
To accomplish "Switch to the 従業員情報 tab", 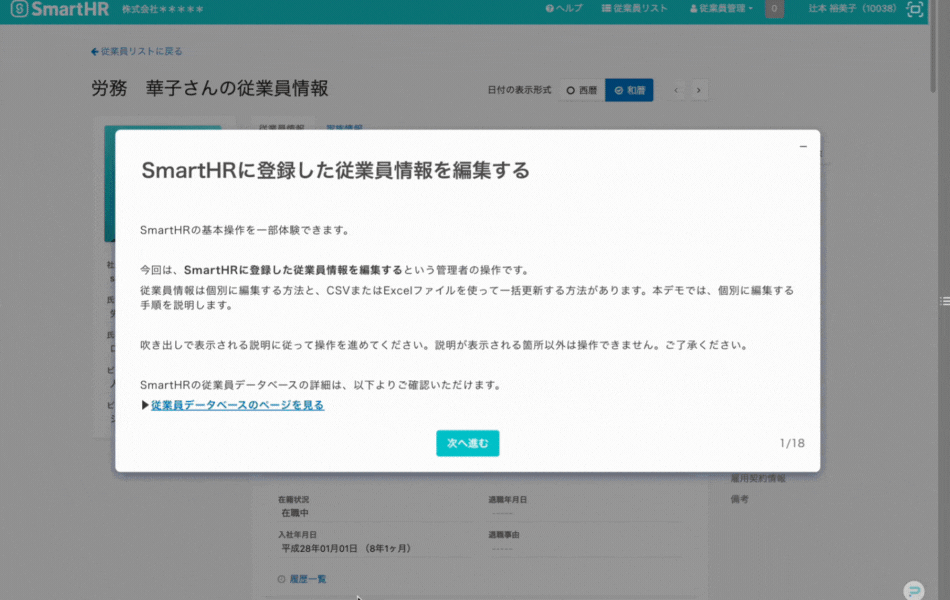I will pyautogui.click(x=281, y=128).
